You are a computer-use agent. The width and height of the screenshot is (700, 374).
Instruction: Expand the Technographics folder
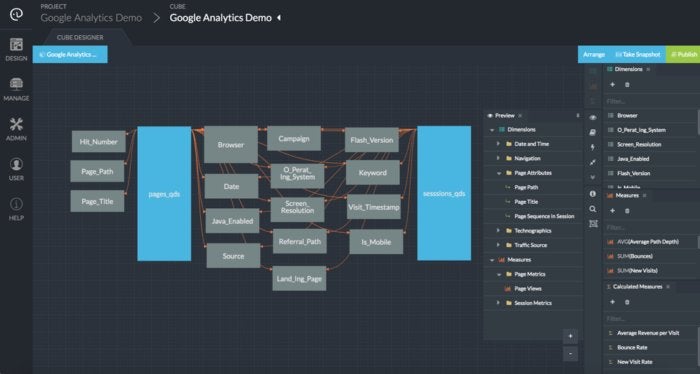498,230
